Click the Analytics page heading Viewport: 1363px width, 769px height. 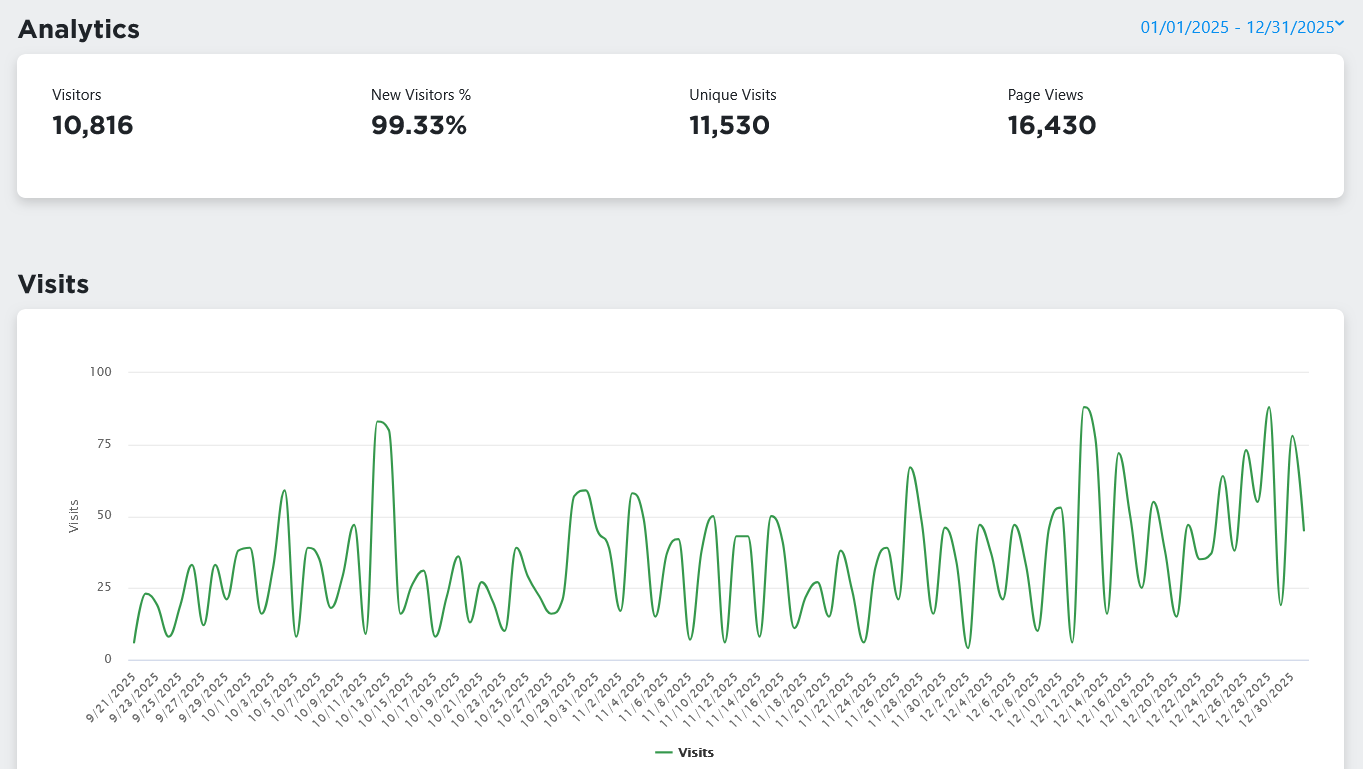(79, 29)
